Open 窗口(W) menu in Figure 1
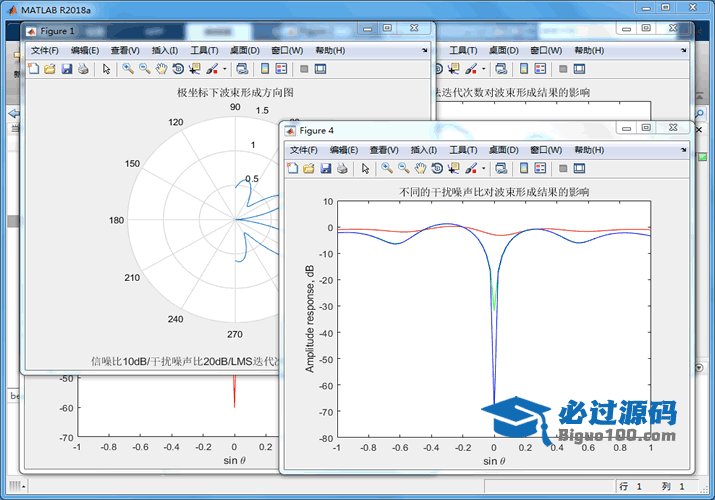The width and height of the screenshot is (715, 500). tap(287, 50)
